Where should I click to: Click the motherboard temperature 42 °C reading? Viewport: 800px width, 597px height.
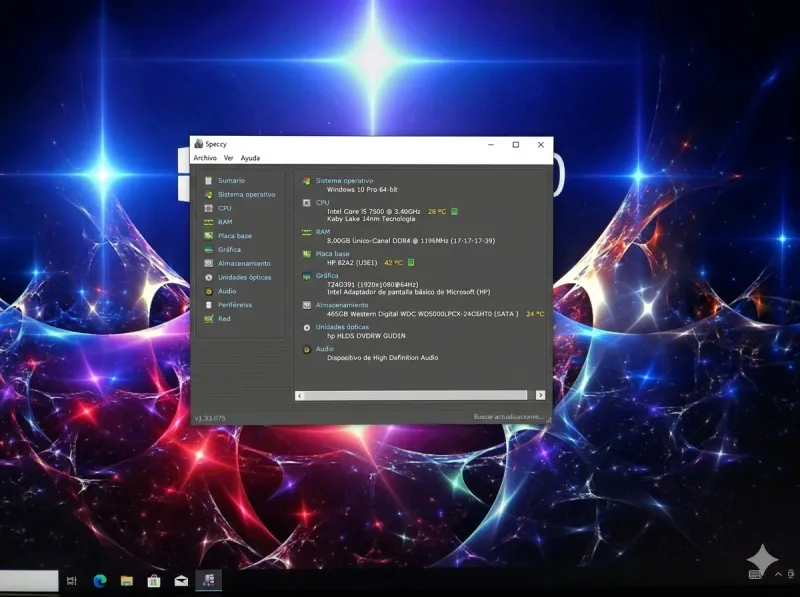point(393,263)
